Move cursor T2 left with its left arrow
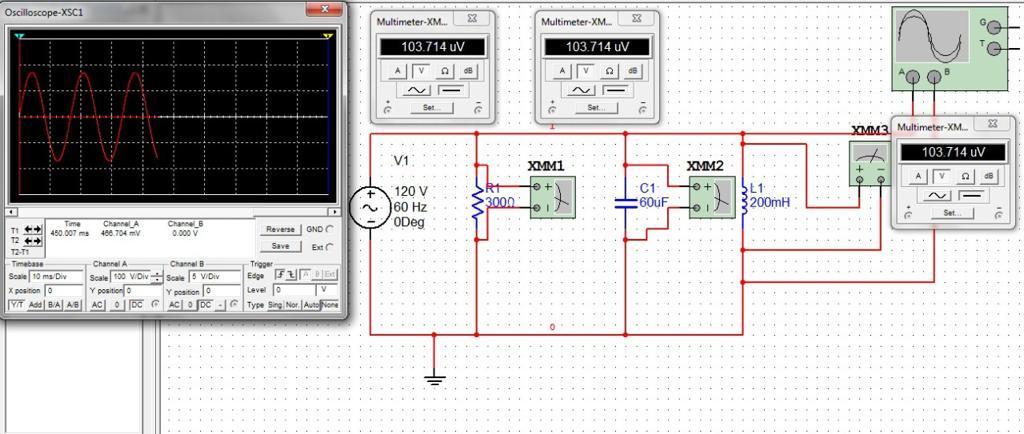Screen dimensions: 1024x434 [27, 241]
